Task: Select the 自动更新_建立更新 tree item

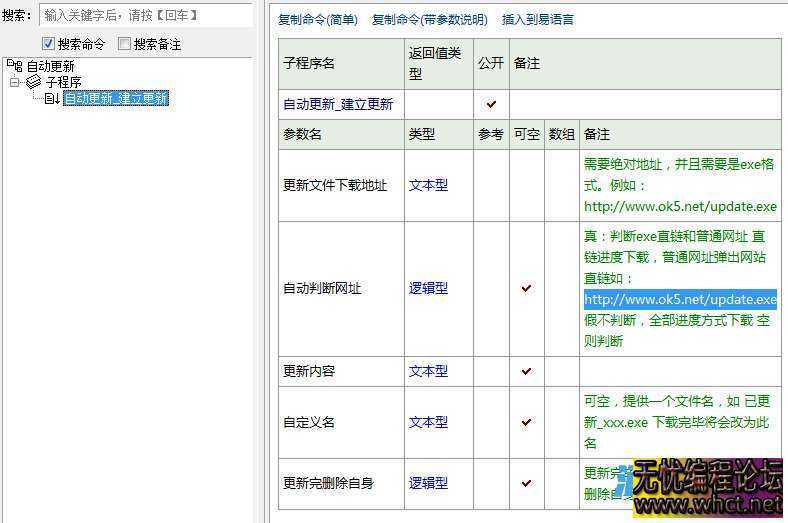Action: click(x=115, y=98)
